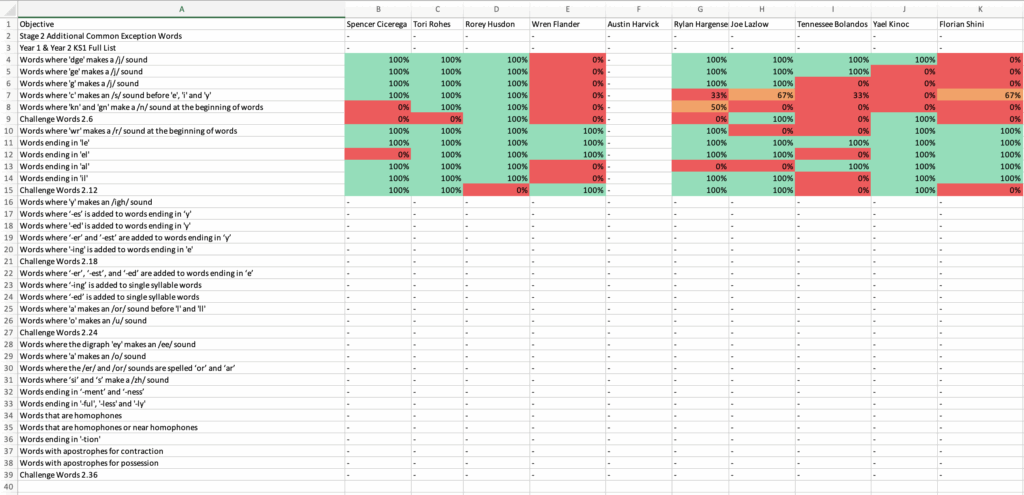Select the 67% cell in Joe Lazlow's column

[762, 94]
